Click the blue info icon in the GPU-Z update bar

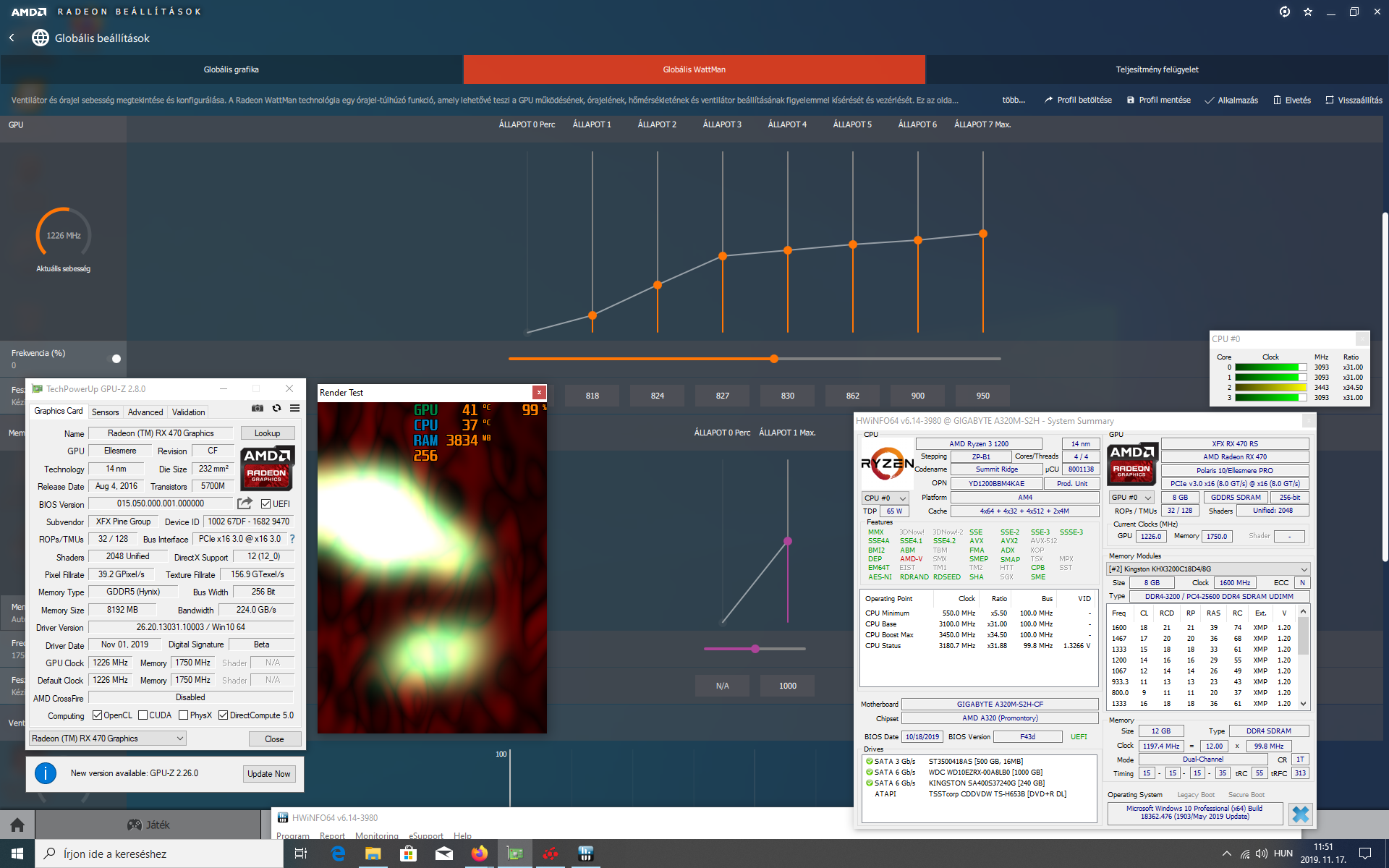click(46, 773)
